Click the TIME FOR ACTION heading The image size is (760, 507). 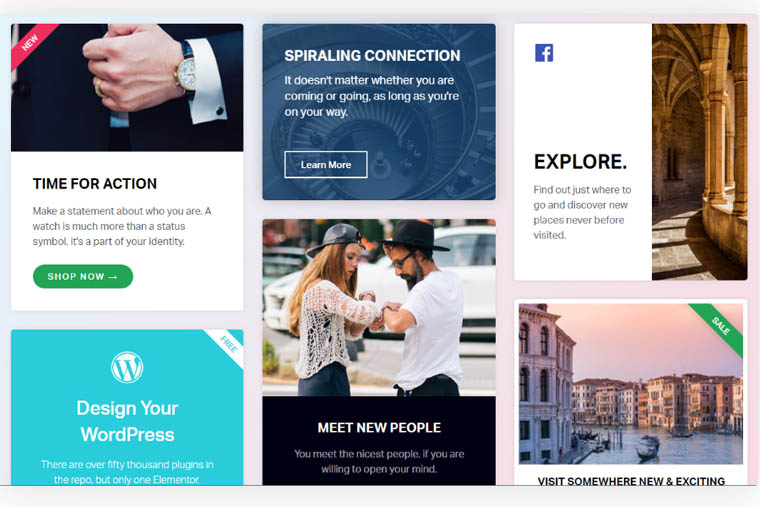95,184
